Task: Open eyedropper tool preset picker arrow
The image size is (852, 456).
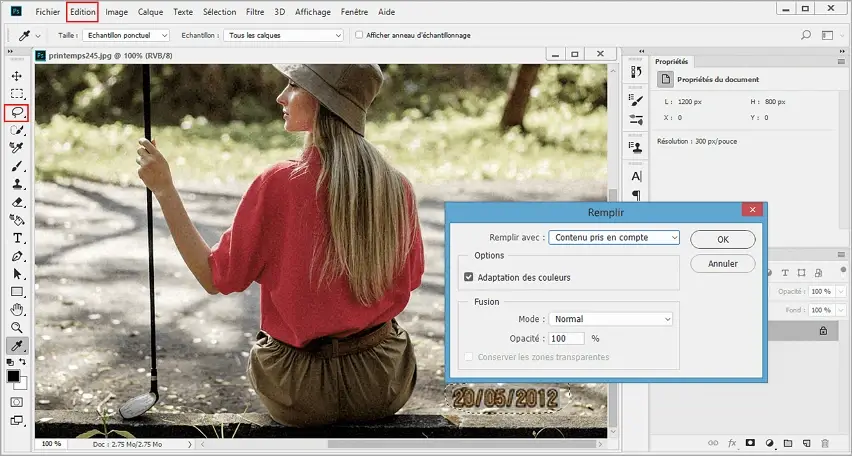Action: click(38, 36)
